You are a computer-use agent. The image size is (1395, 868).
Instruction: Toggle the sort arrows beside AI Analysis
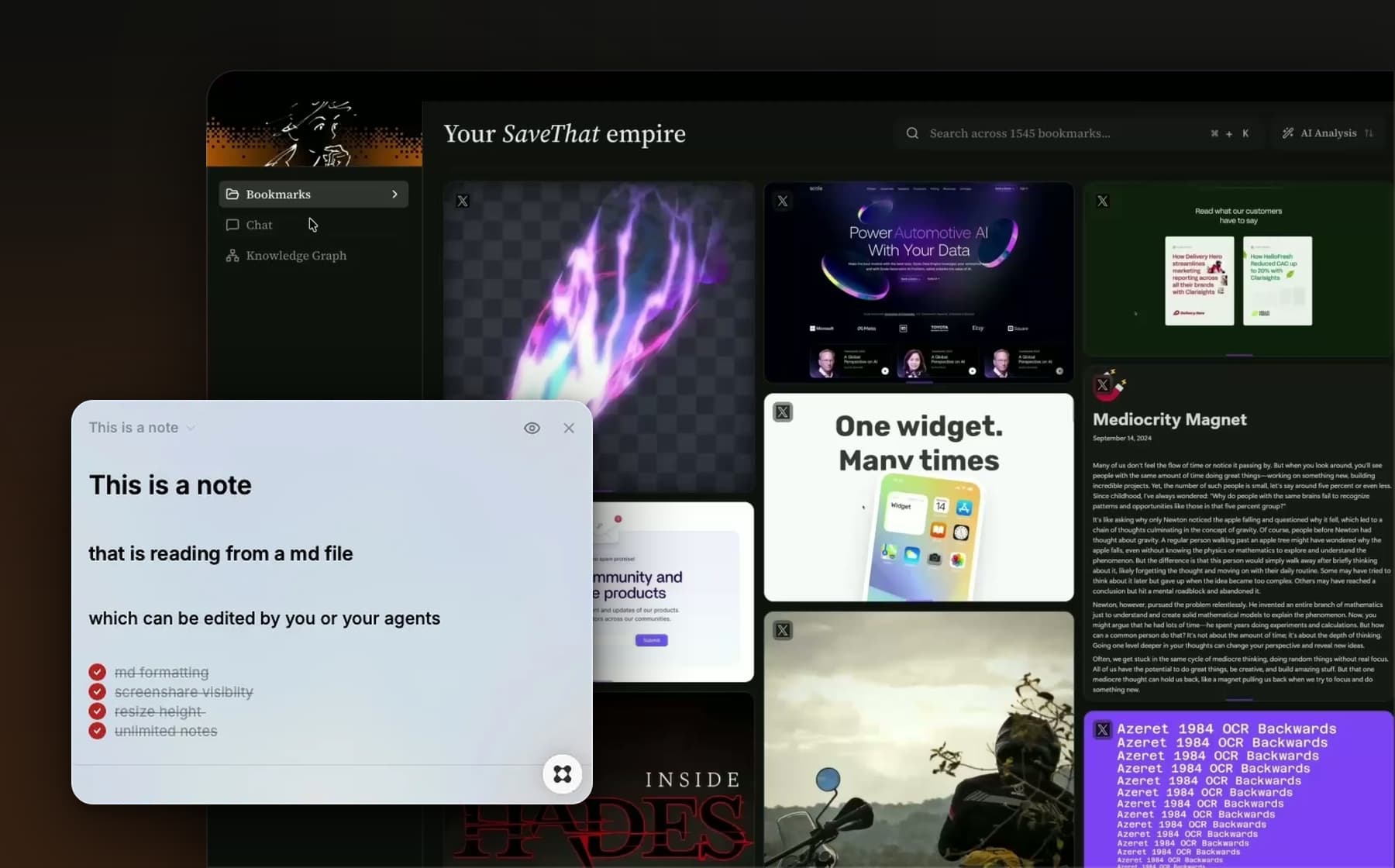tap(1369, 133)
